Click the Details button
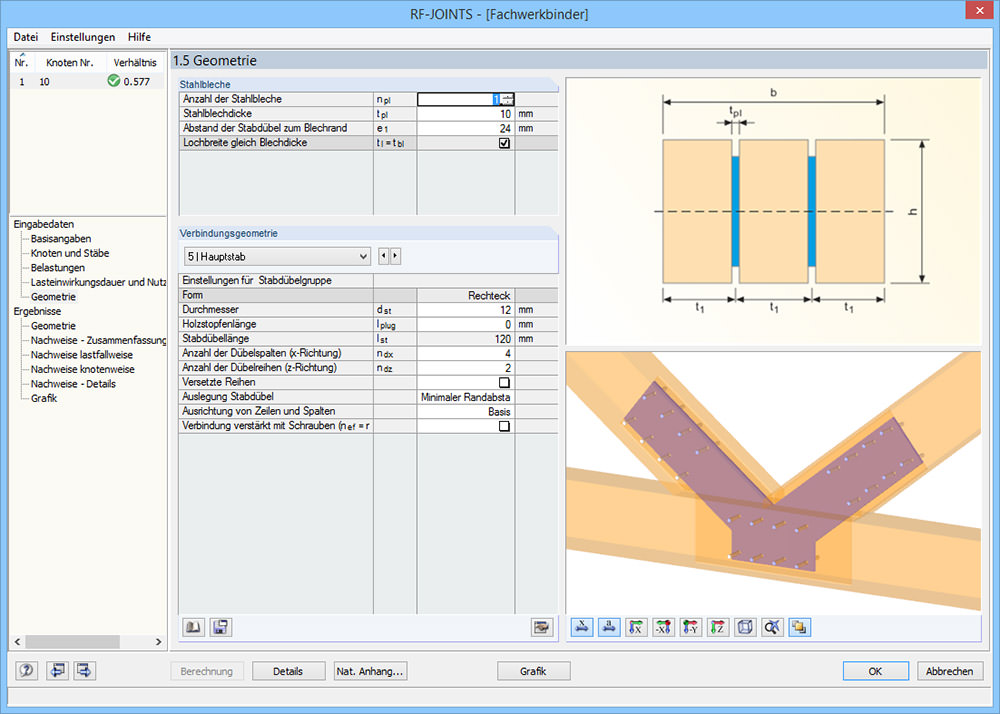The width and height of the screenshot is (1000, 714). 288,671
